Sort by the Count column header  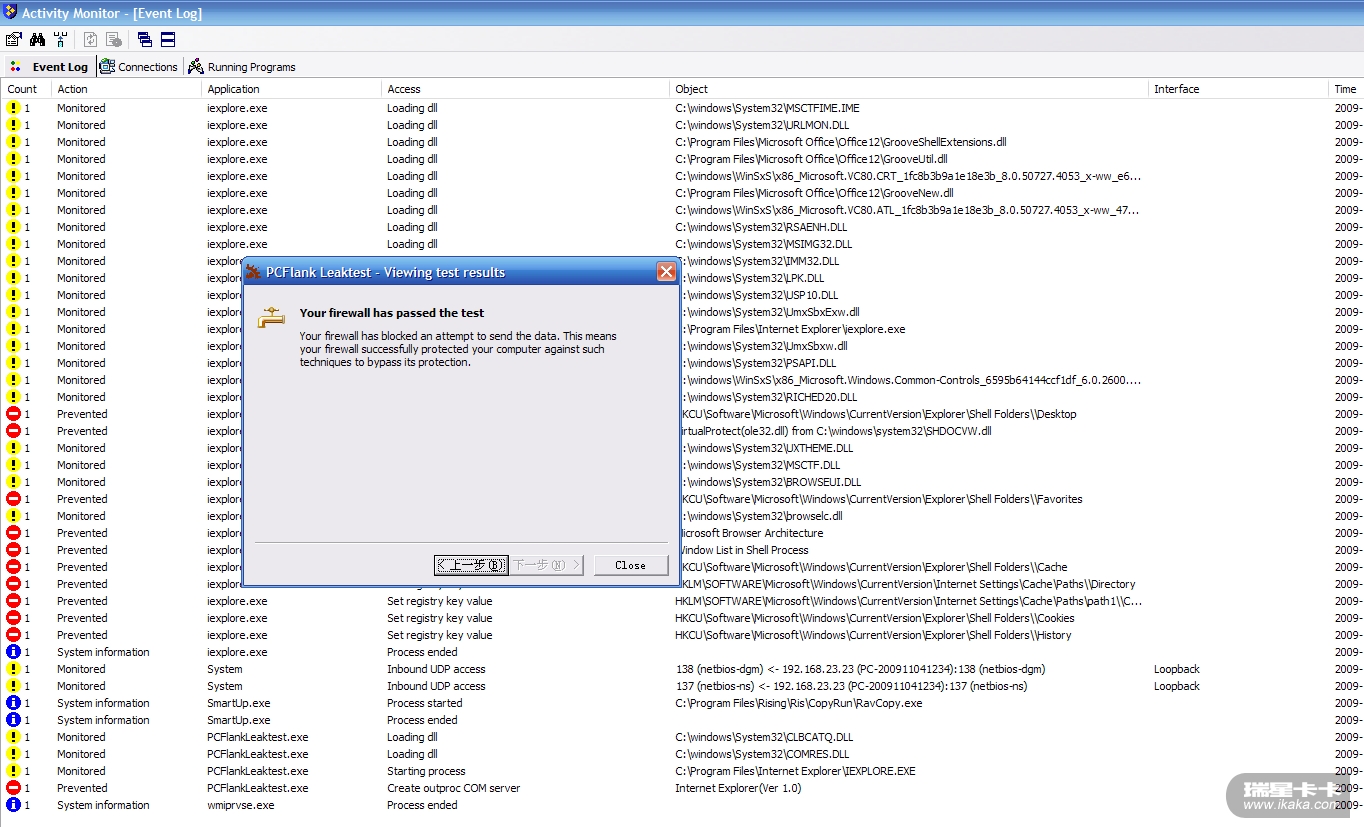tap(26, 89)
